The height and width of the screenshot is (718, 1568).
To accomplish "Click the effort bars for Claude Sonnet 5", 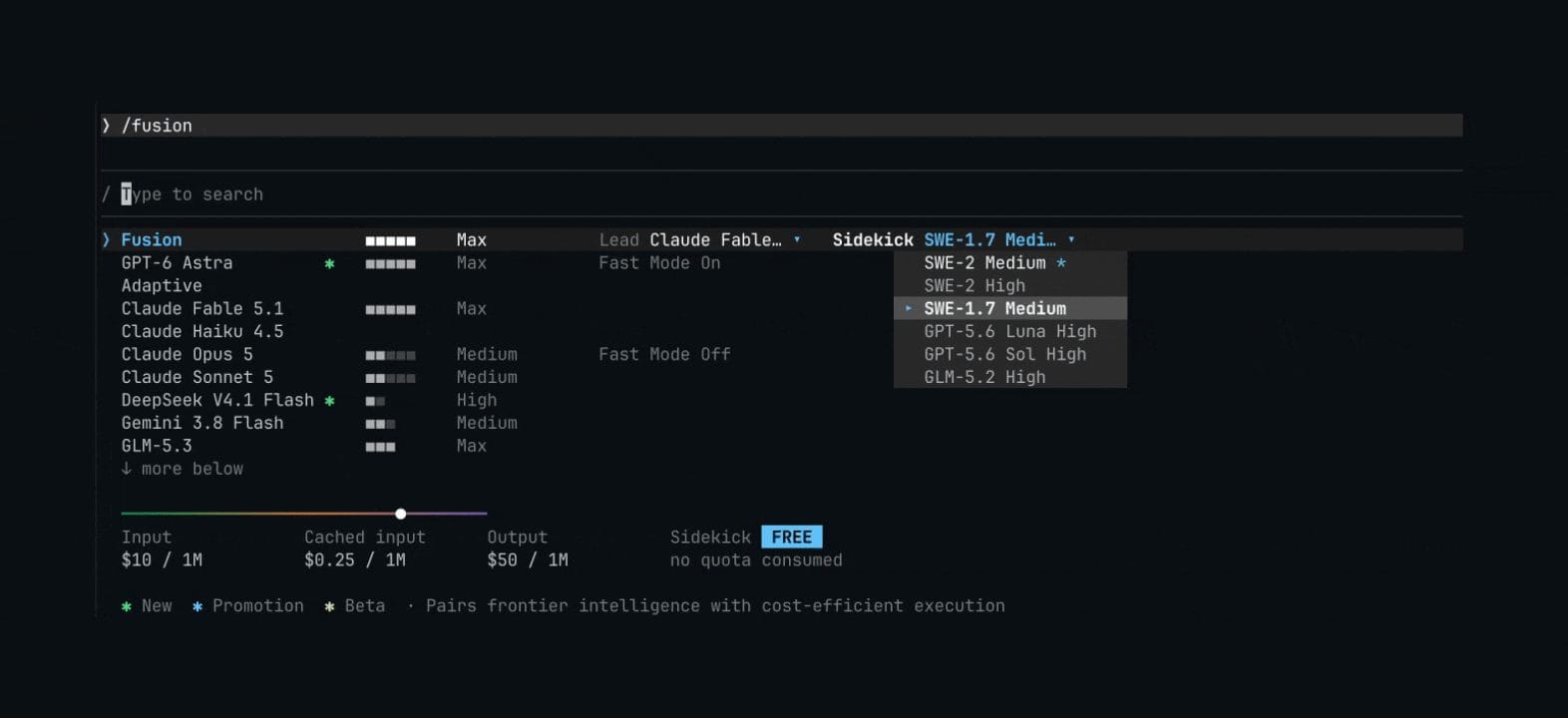I will pyautogui.click(x=390, y=378).
